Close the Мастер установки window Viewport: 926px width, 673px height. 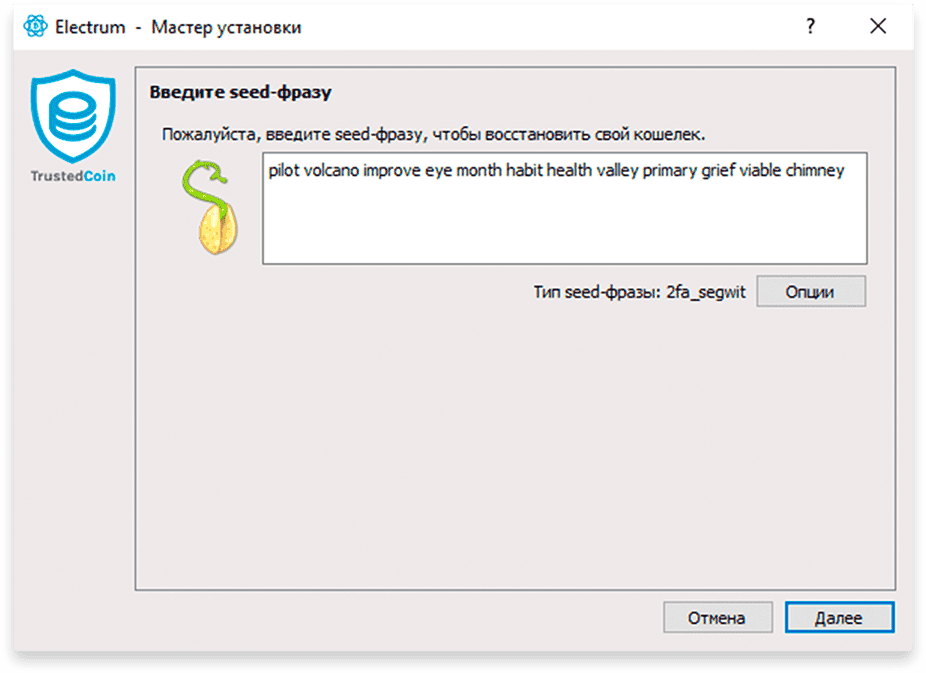(878, 27)
